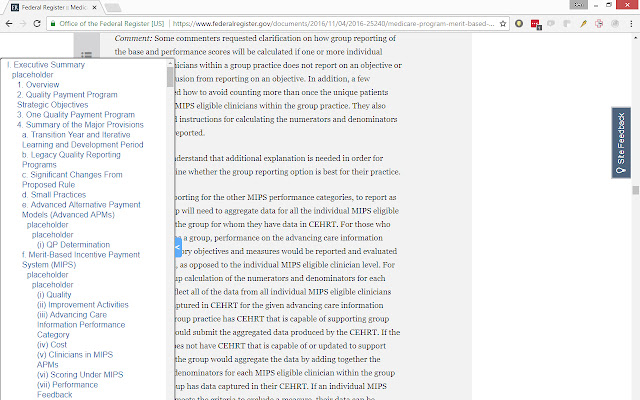The image size is (640, 400).
Task: Click the orange pencil extension icon
Action: point(583,24)
